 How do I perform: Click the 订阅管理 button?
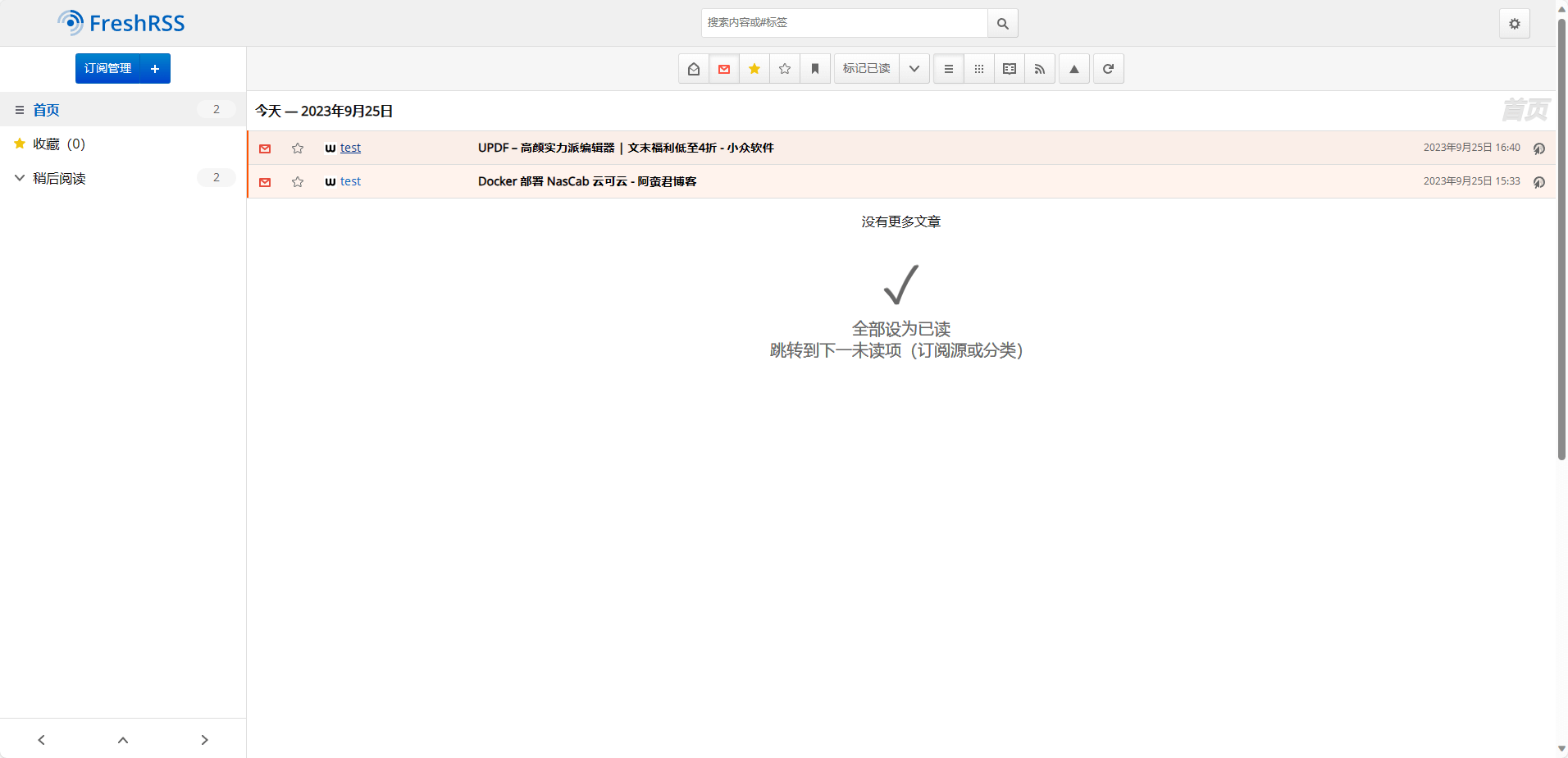[107, 69]
